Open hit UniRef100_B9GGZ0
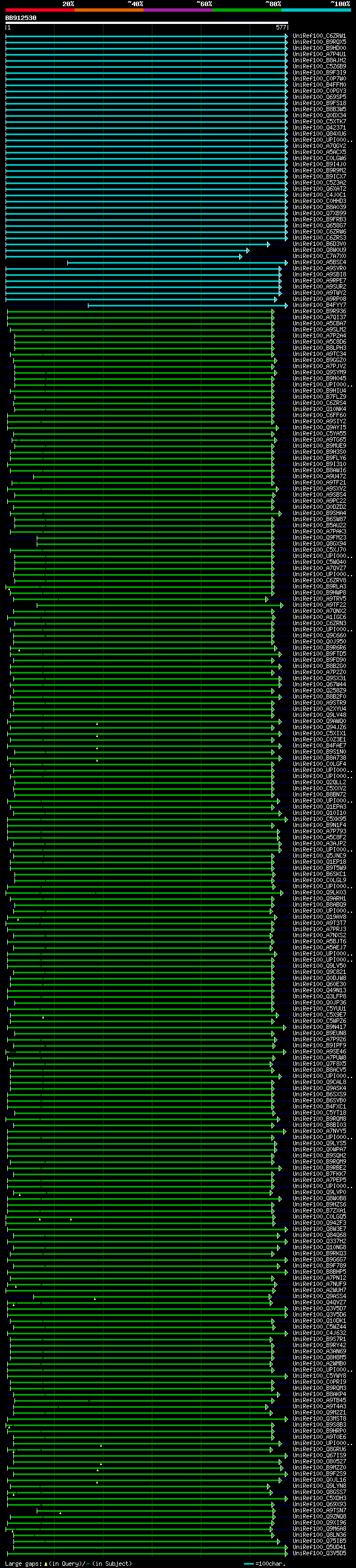356x1568 pixels. 319,360
